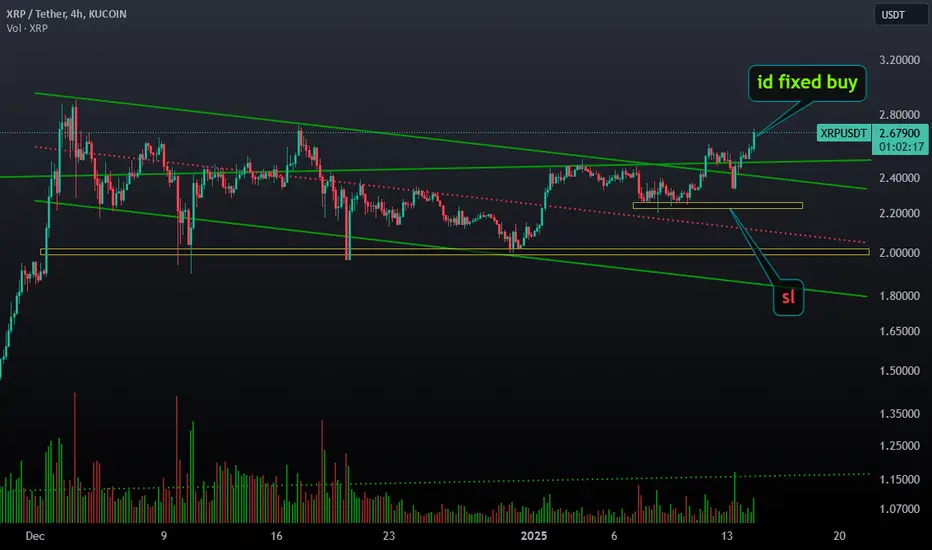
Task: Click the 16 date label on time axis
Action: point(276,536)
